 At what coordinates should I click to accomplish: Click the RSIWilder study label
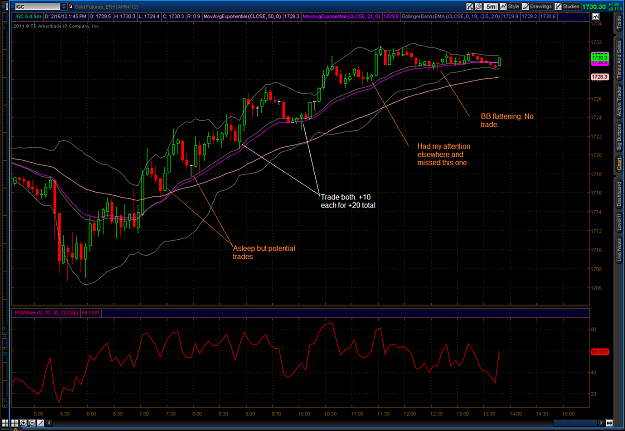pyautogui.click(x=47, y=313)
